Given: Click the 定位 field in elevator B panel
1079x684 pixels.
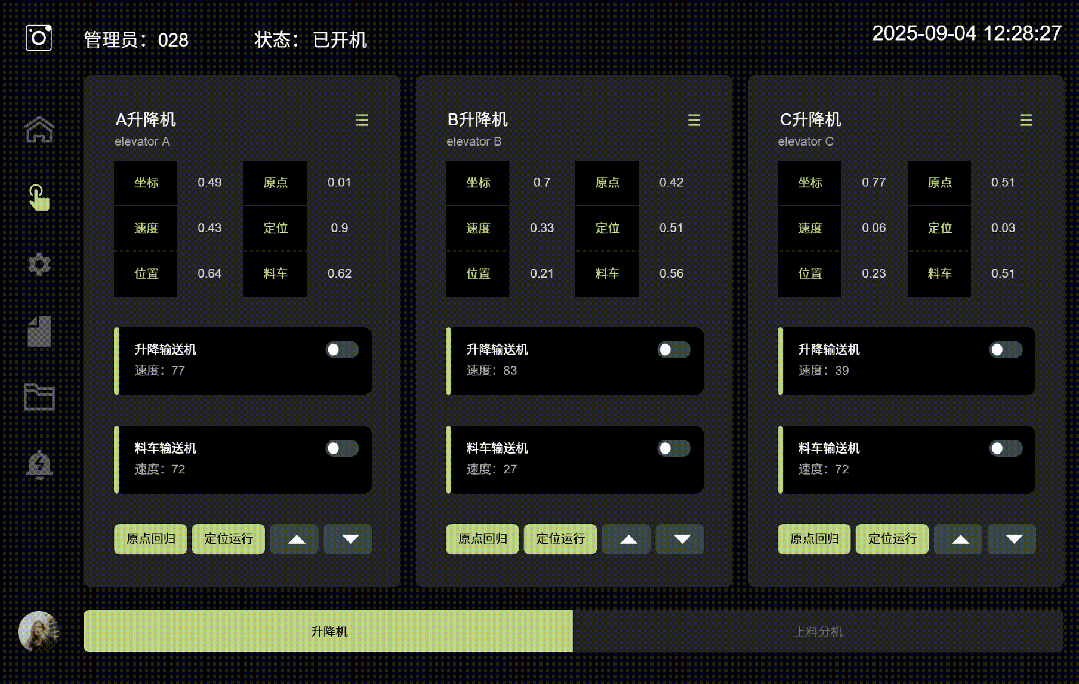Looking at the screenshot, I should click(606, 227).
